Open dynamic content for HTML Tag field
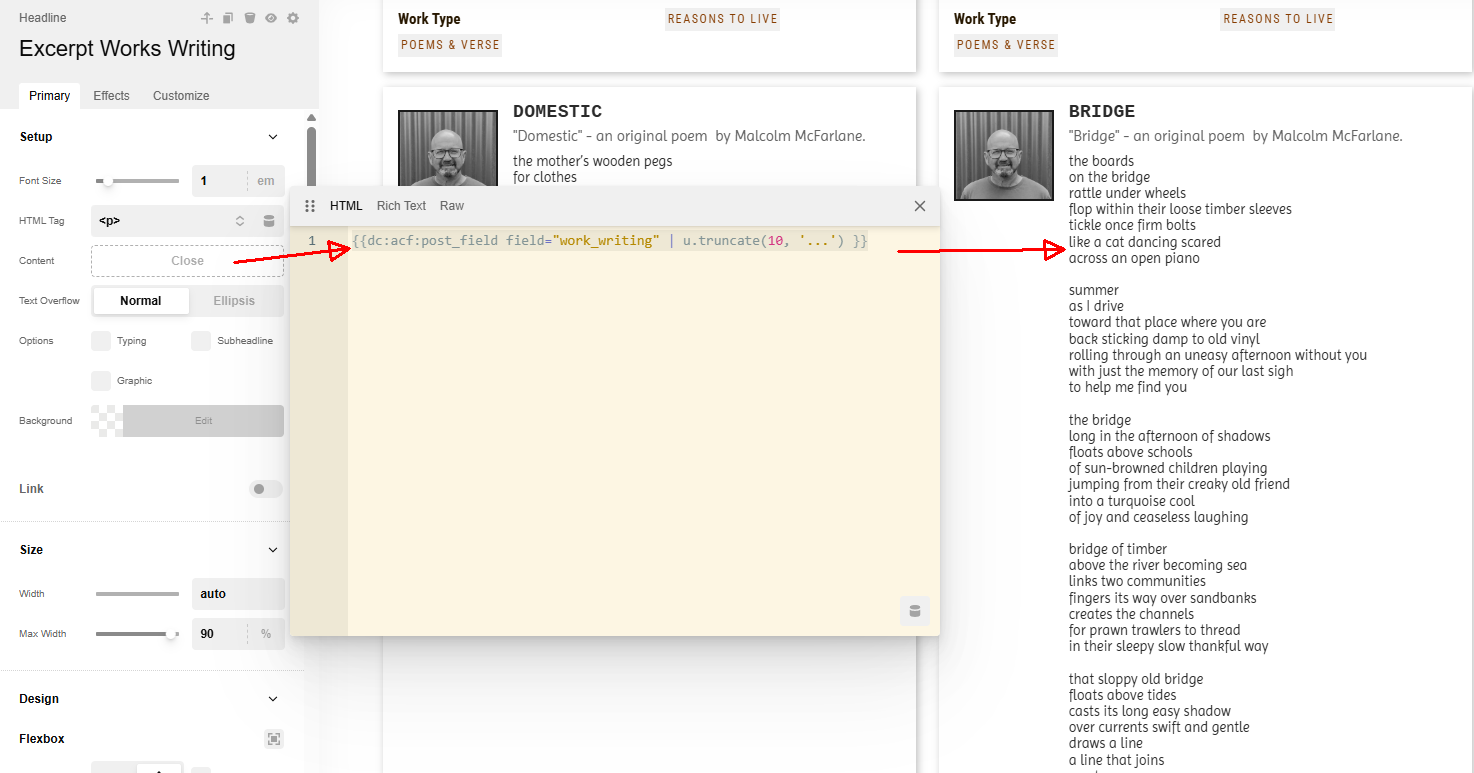1474x773 pixels. click(269, 221)
